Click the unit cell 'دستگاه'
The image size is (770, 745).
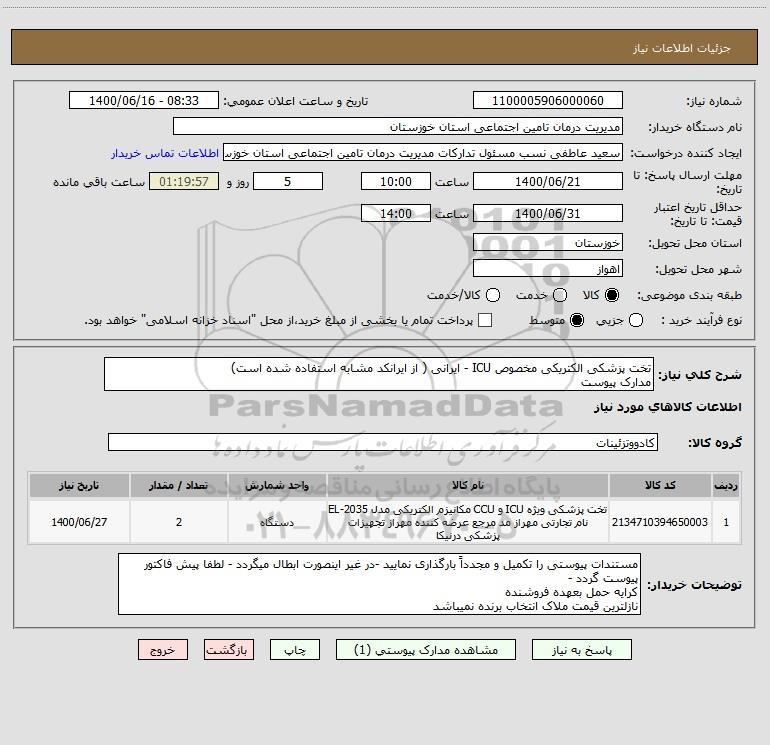[277, 522]
